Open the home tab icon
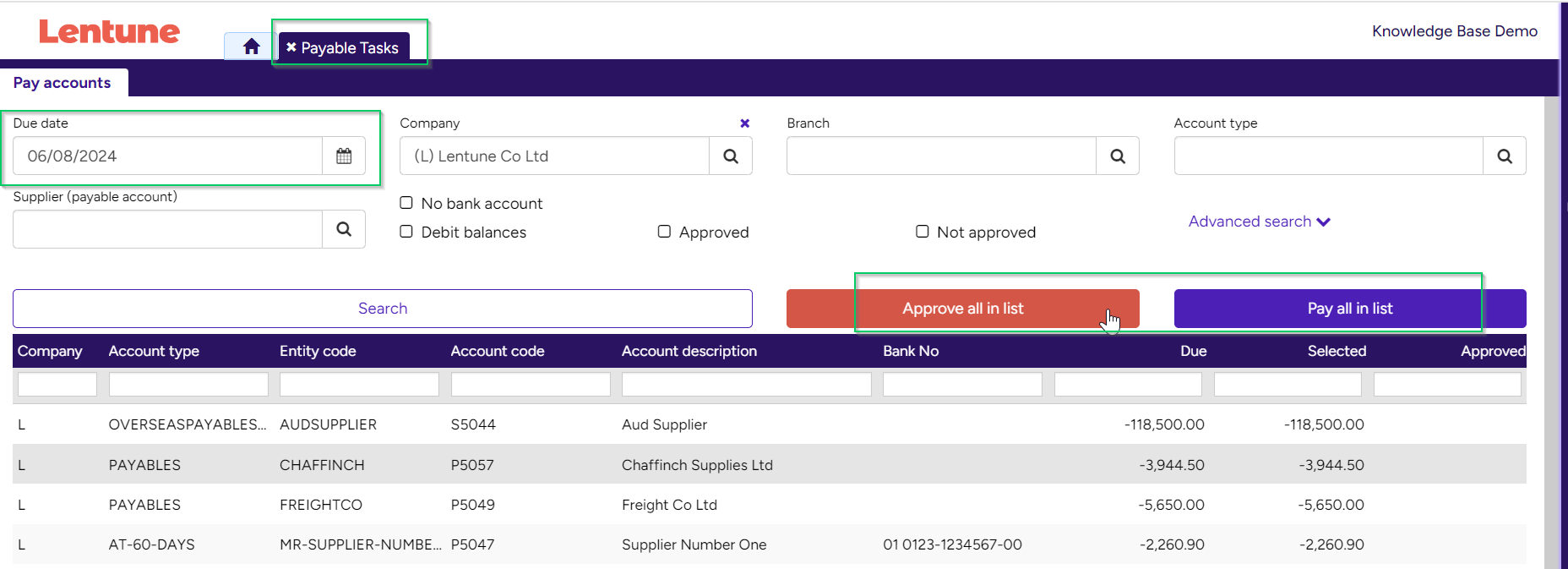The image size is (1568, 569). 251,47
